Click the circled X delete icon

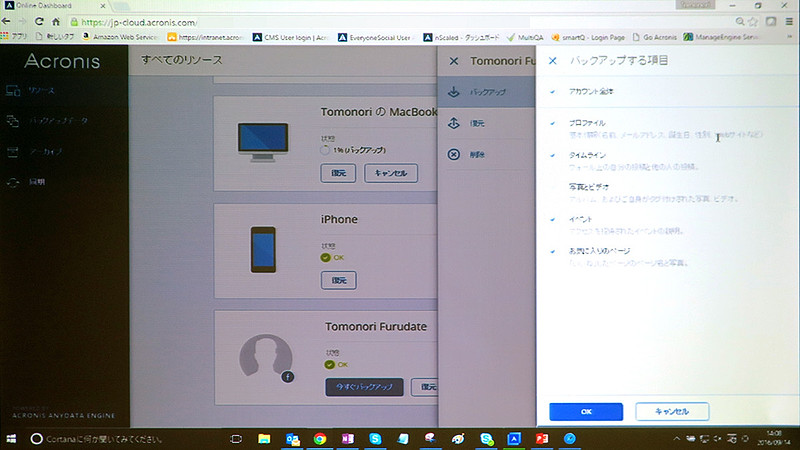(x=454, y=154)
